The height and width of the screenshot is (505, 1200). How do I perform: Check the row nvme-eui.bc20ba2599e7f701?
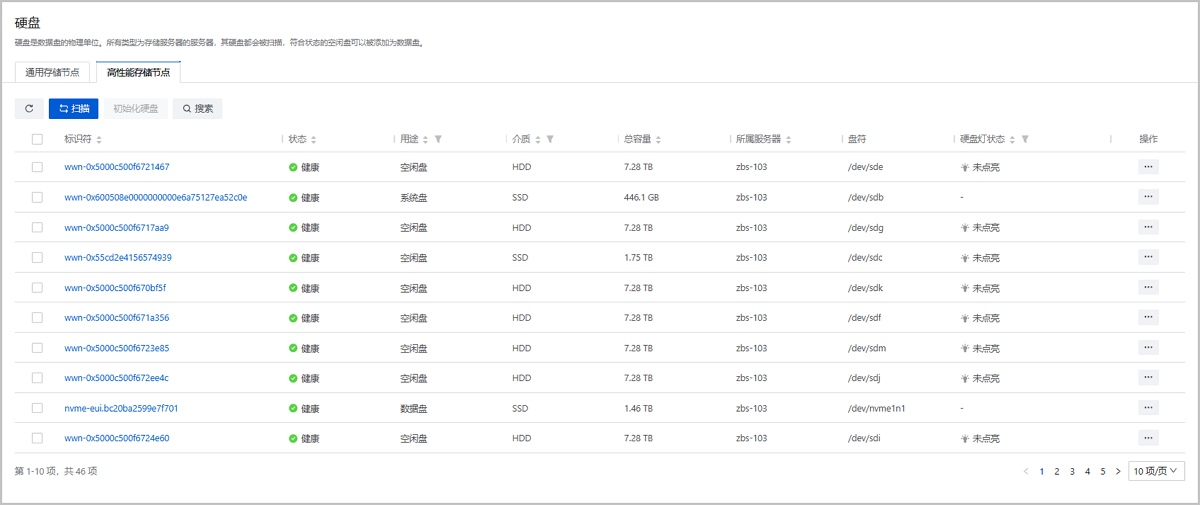click(x=37, y=408)
